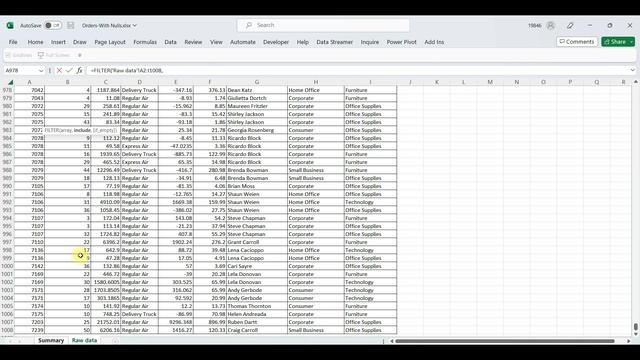The width and height of the screenshot is (640, 360).
Task: Open the Automate ribbon tab
Action: pyautogui.click(x=243, y=42)
